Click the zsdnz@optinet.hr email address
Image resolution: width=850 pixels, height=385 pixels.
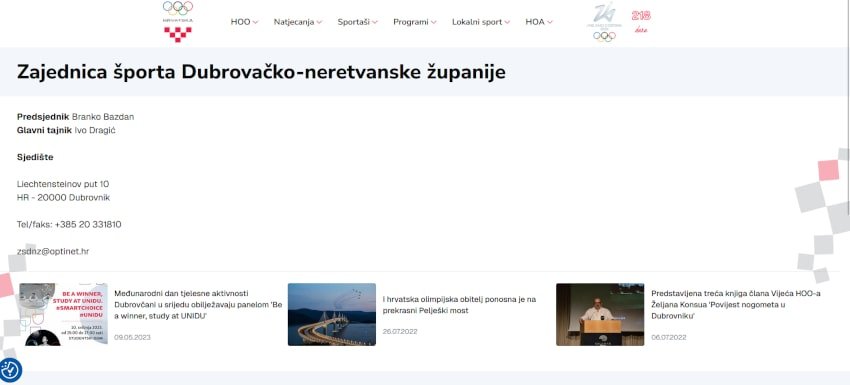(x=53, y=251)
